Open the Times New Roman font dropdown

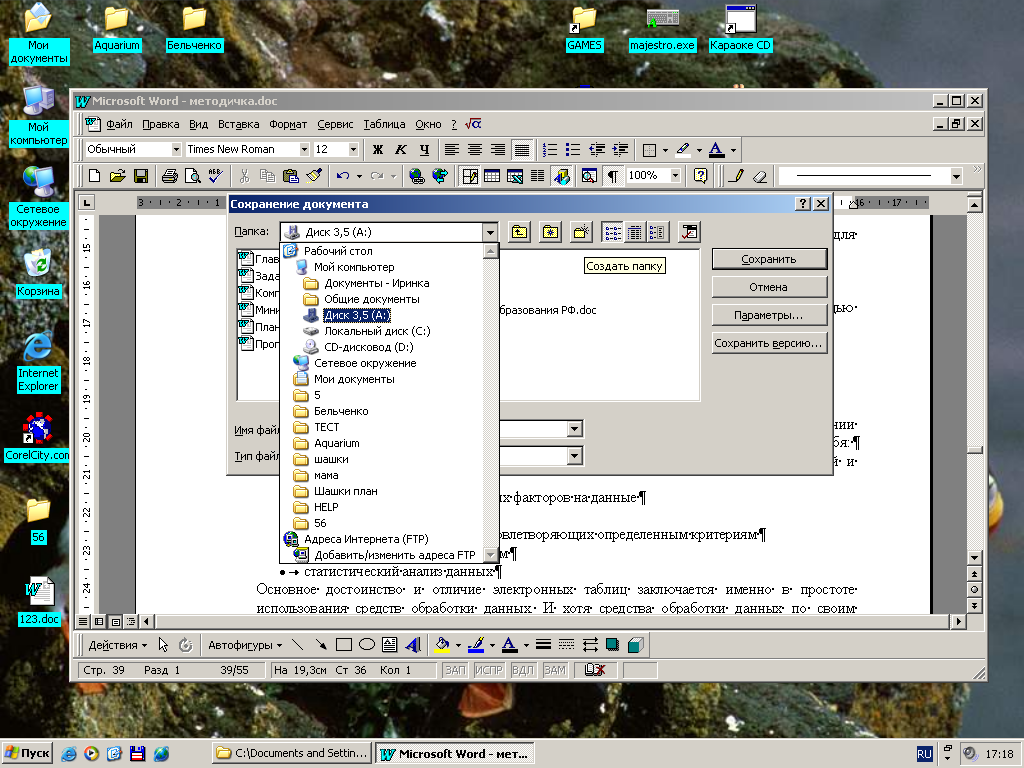[x=304, y=150]
